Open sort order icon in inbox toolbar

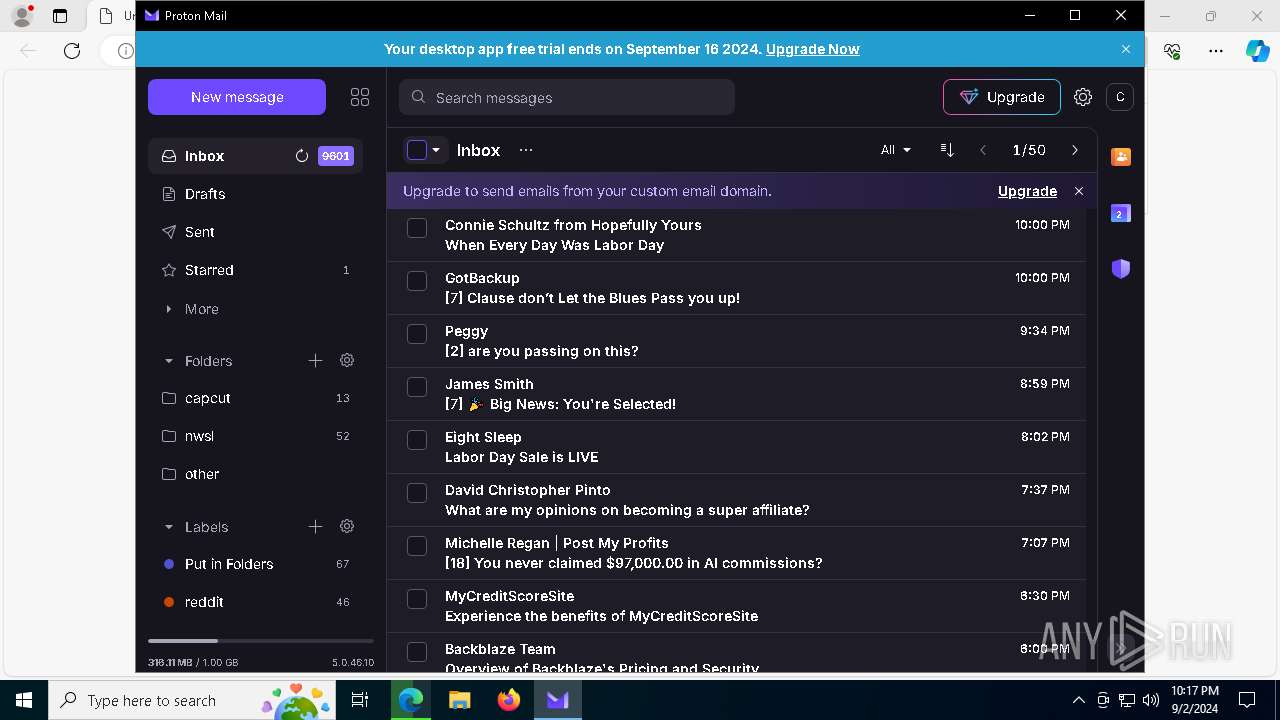click(x=947, y=150)
